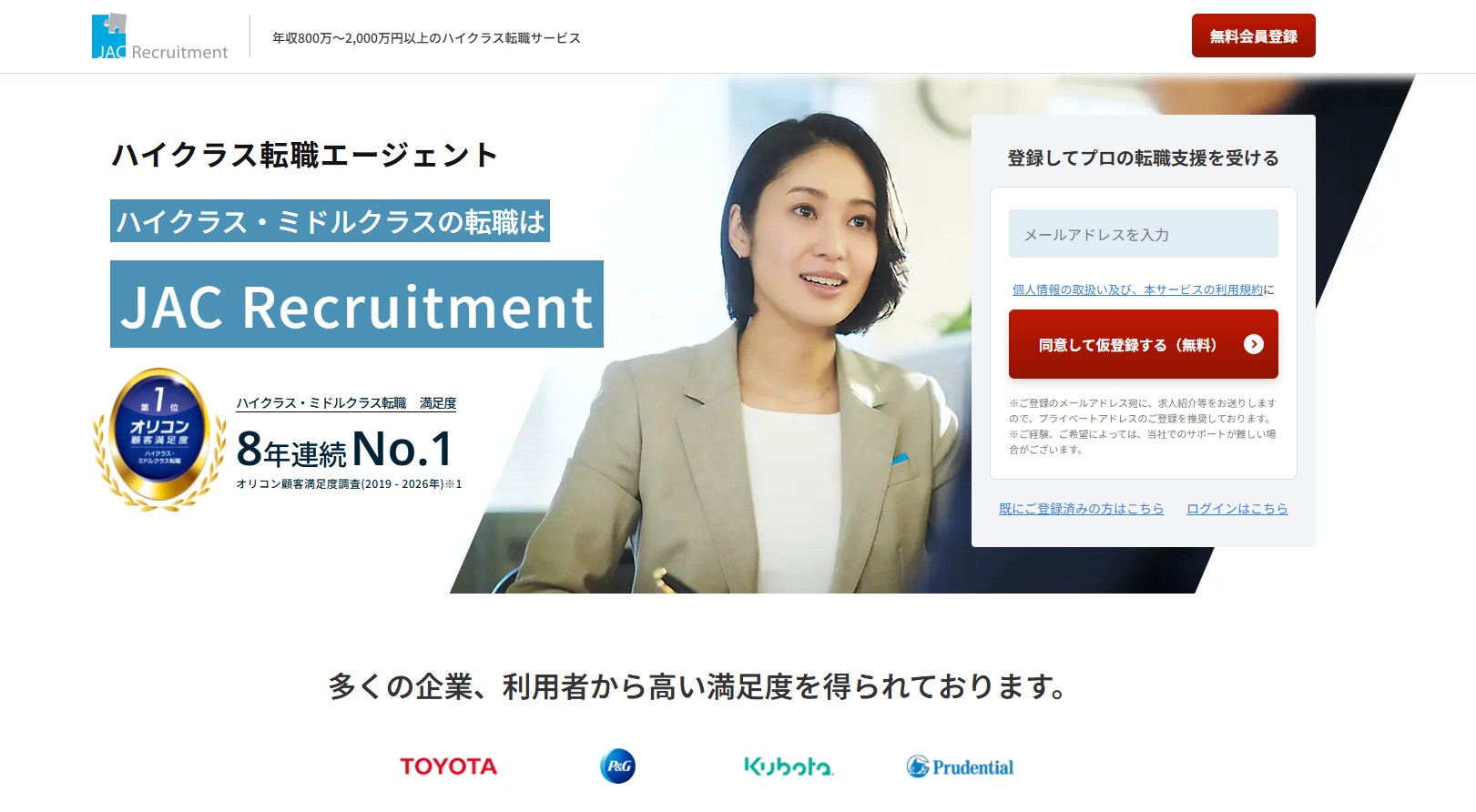Click the large JAC Recruitment blue banner
This screenshot has width=1476, height=812.
357,304
